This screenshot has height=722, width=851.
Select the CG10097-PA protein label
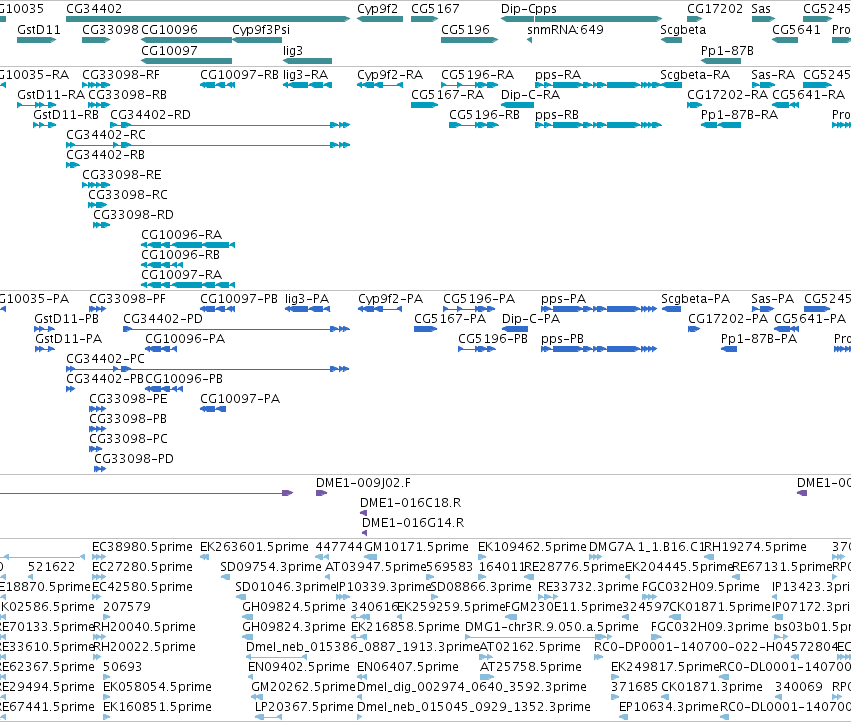pyautogui.click(x=240, y=399)
